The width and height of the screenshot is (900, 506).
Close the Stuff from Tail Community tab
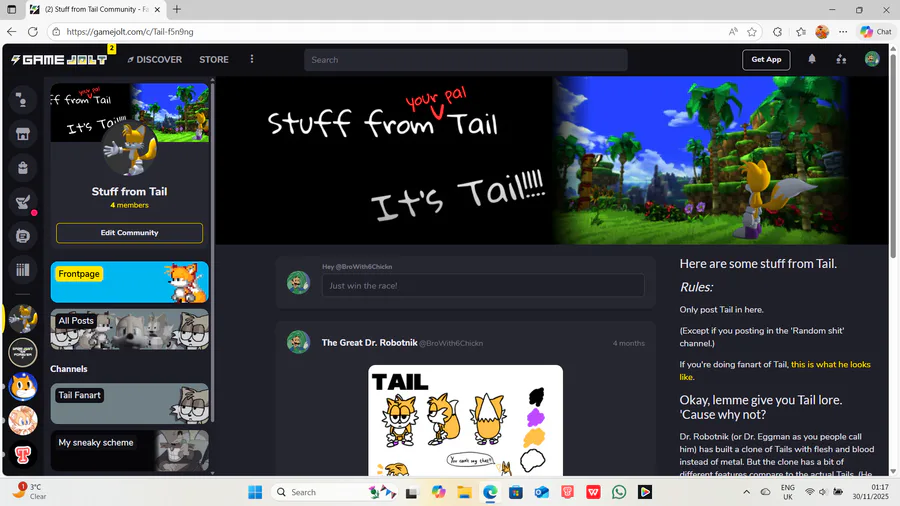click(157, 9)
